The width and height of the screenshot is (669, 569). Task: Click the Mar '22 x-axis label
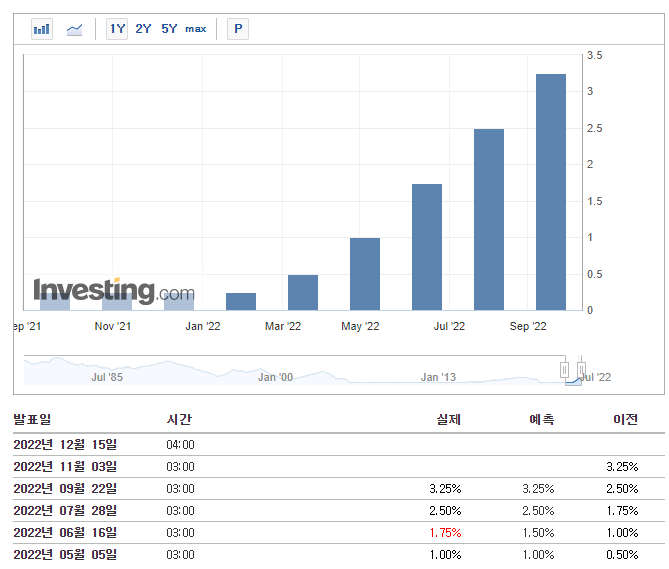pos(283,326)
